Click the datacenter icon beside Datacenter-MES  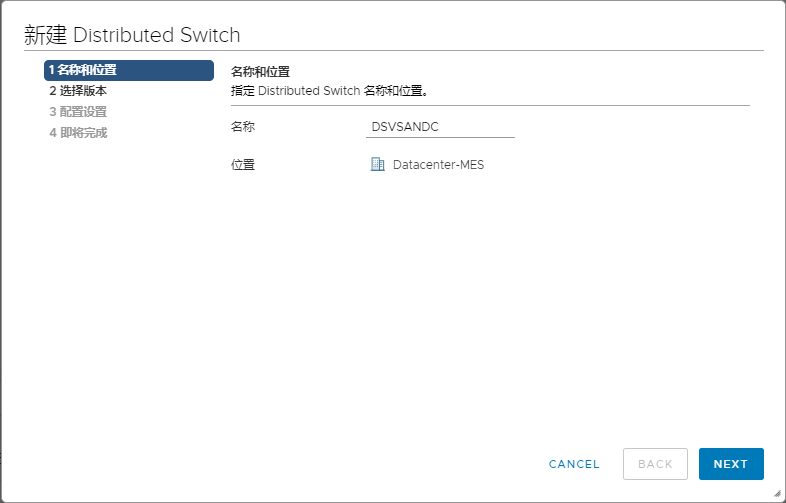(x=377, y=164)
